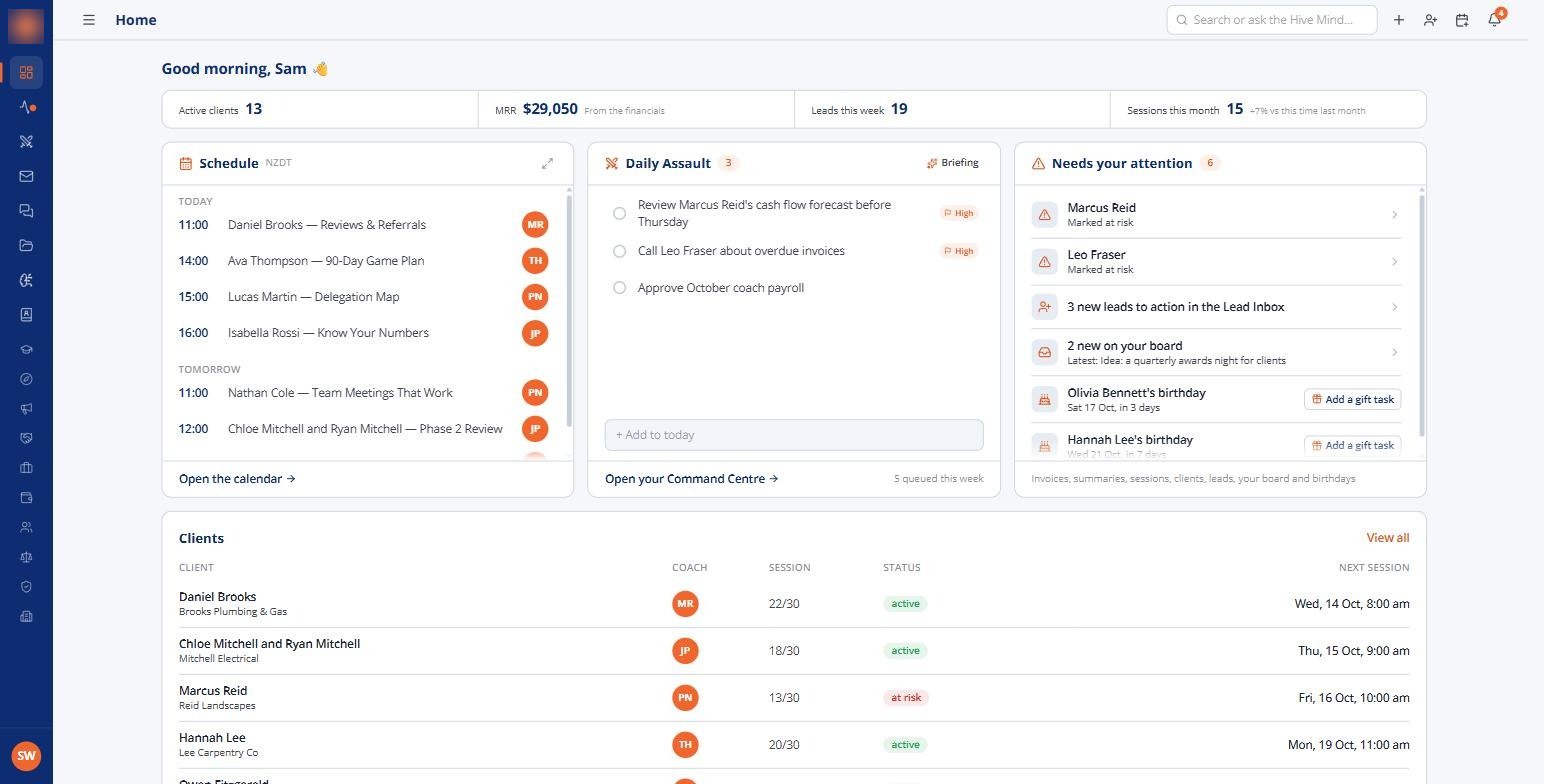The image size is (1544, 784).
Task: Open your Command Centre link
Action: tap(691, 479)
